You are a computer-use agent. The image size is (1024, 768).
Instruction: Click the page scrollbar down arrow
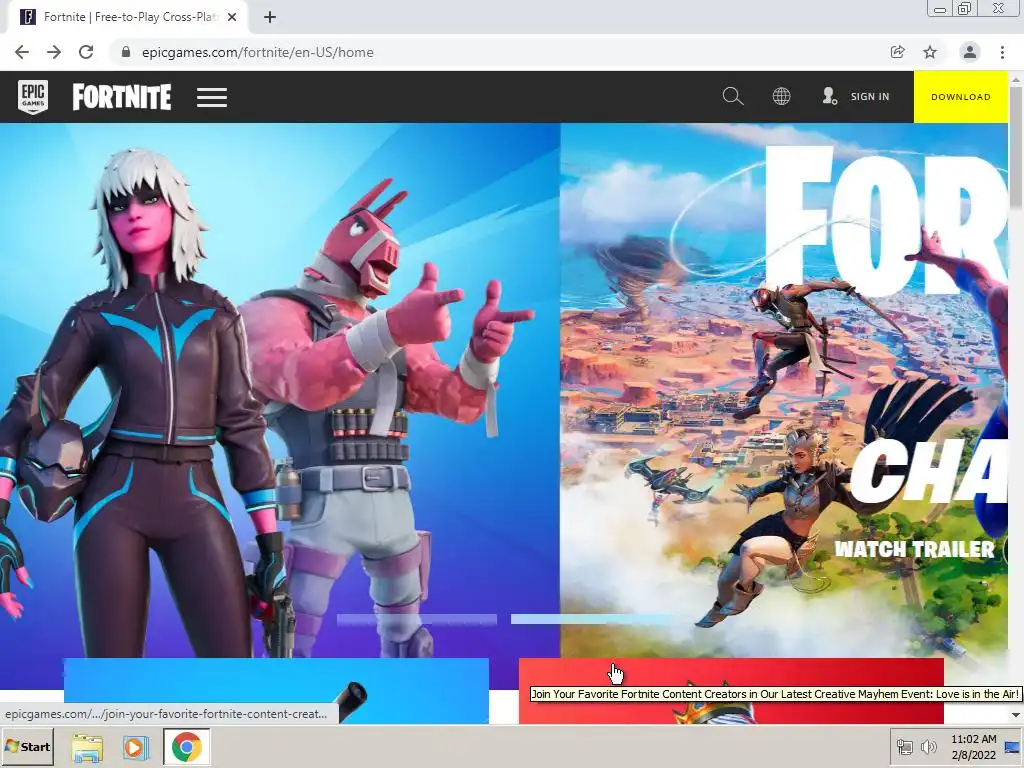click(x=1016, y=716)
